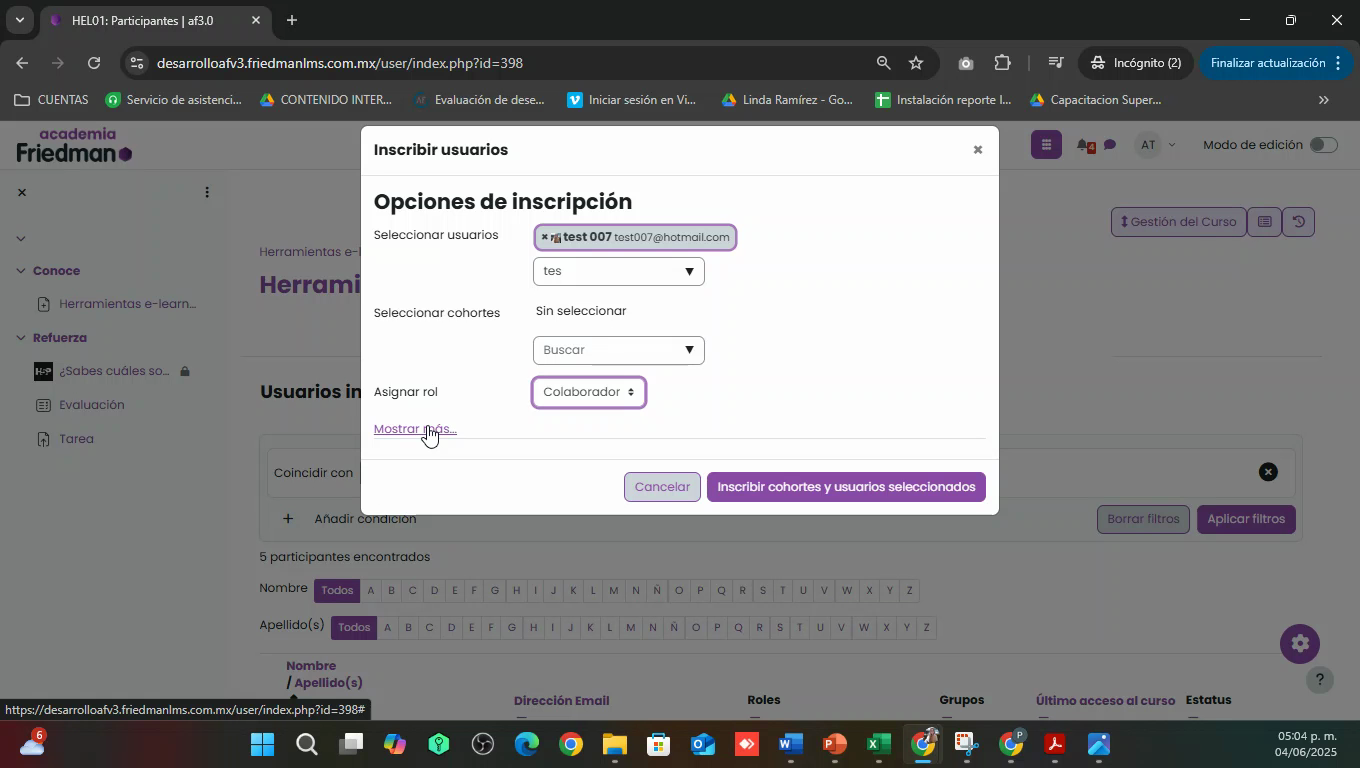The width and height of the screenshot is (1360, 768).
Task: Show more bookmarks with the chevron
Action: [1324, 100]
